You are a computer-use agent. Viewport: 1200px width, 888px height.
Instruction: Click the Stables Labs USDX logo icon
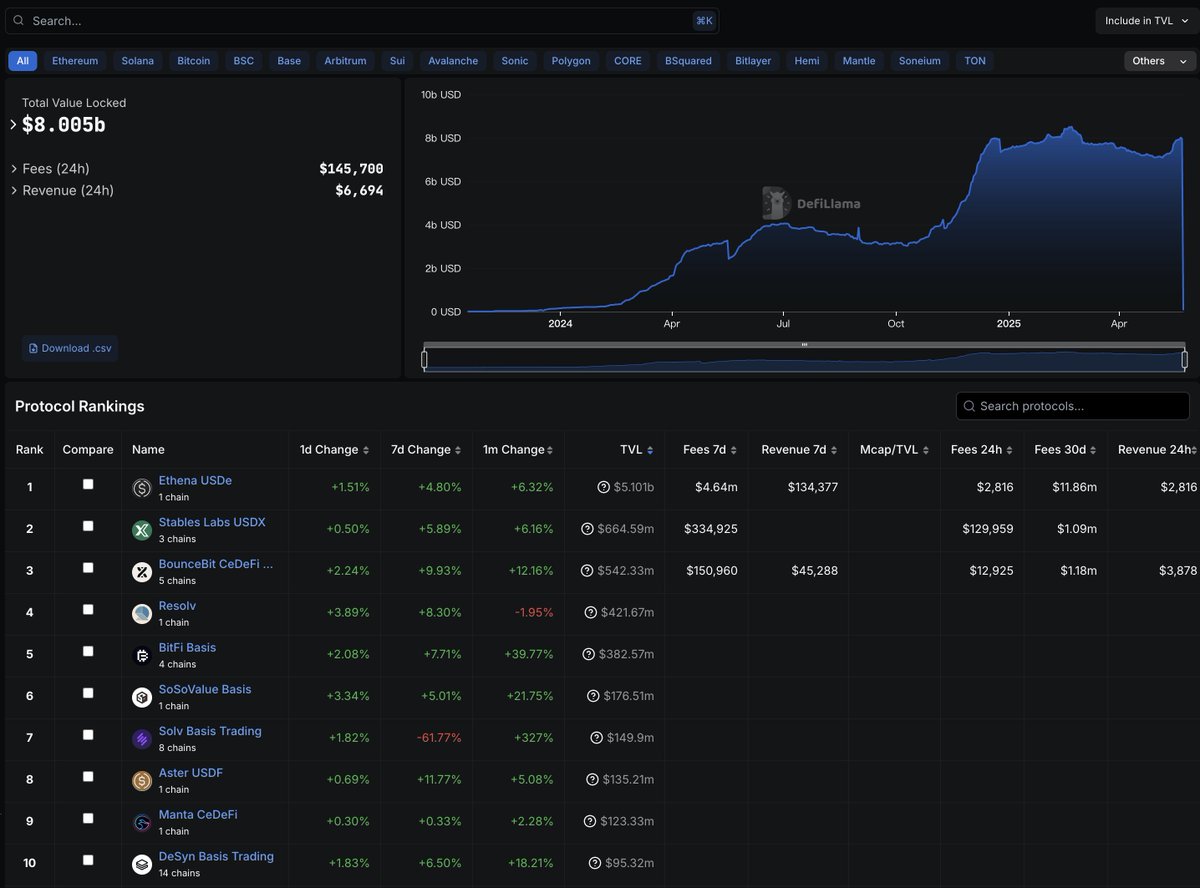tap(142, 530)
